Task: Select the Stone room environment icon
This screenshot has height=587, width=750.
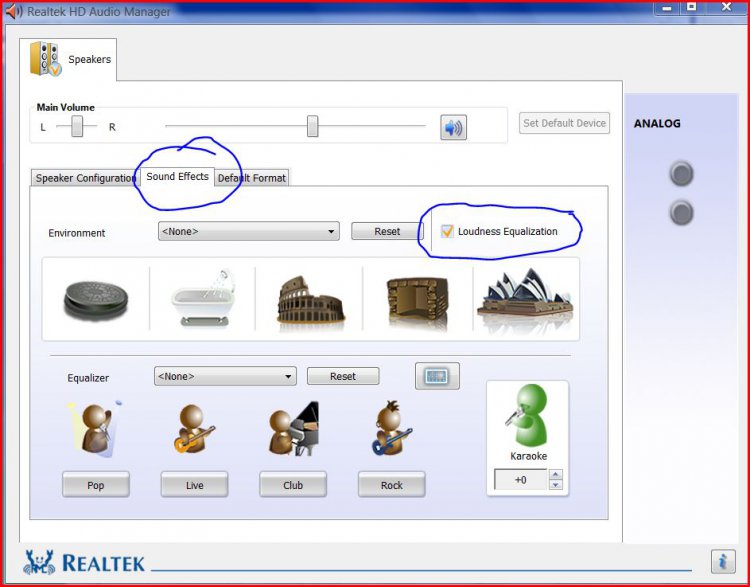Action: (418, 301)
